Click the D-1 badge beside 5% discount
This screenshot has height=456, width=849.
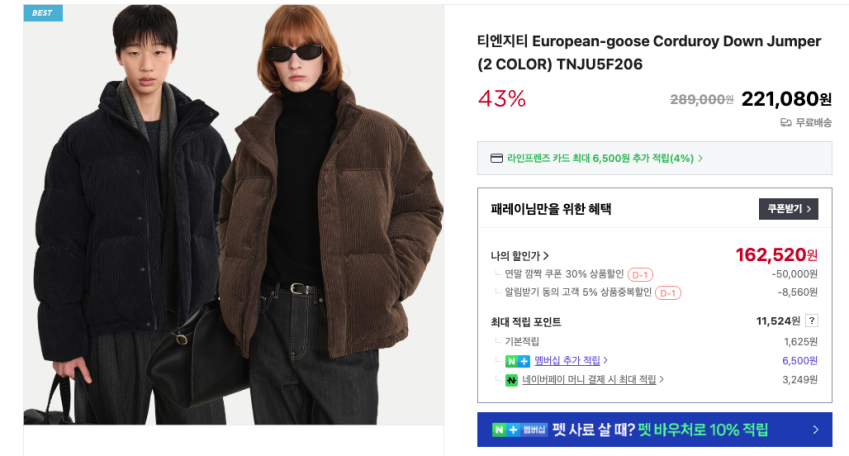(x=668, y=293)
